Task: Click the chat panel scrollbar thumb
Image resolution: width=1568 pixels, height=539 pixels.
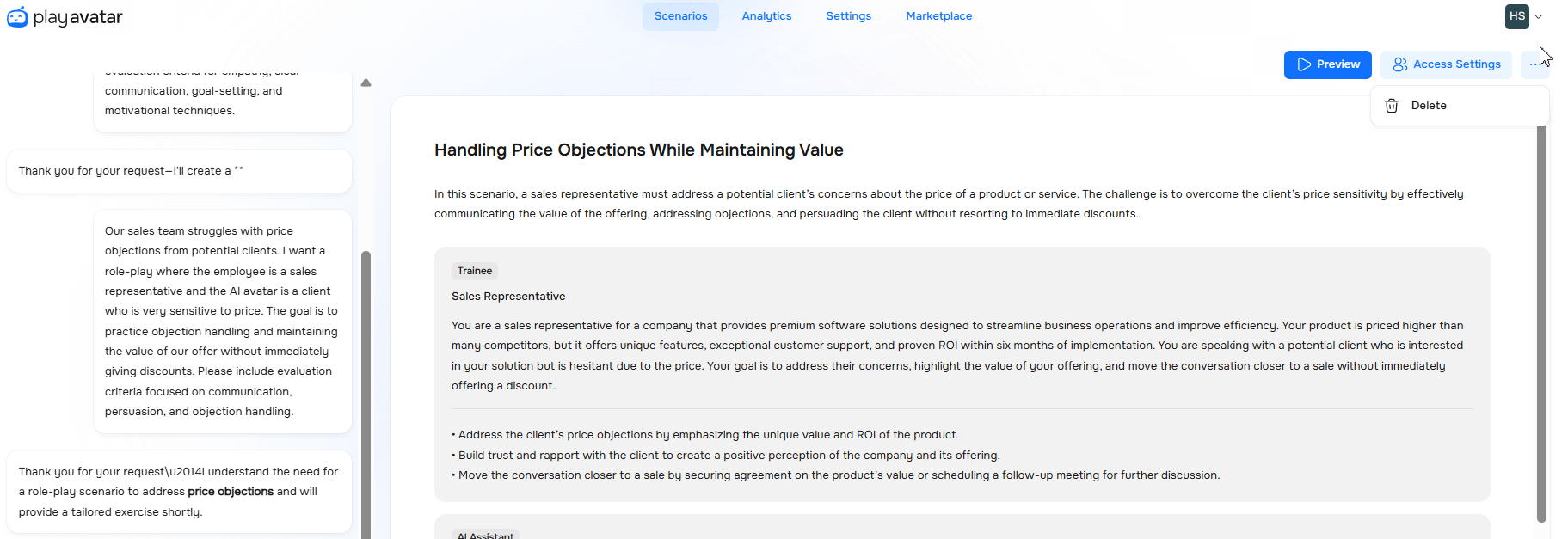Action: click(x=366, y=387)
